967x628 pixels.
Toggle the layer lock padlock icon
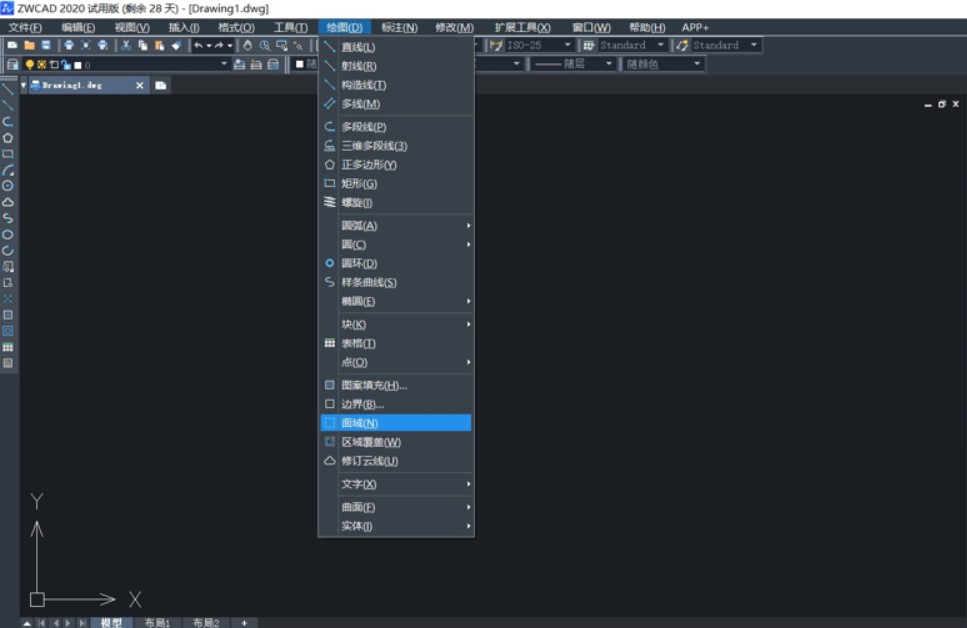(64, 63)
